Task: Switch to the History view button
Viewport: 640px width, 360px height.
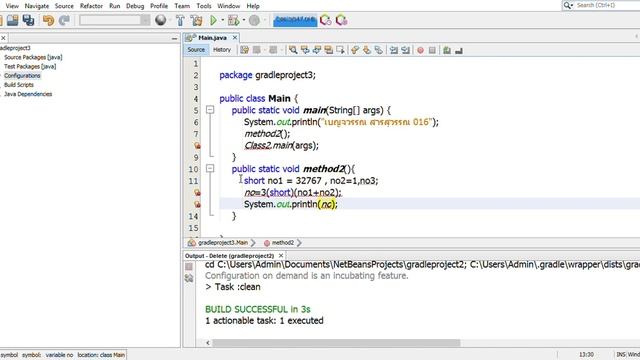Action: click(222, 50)
